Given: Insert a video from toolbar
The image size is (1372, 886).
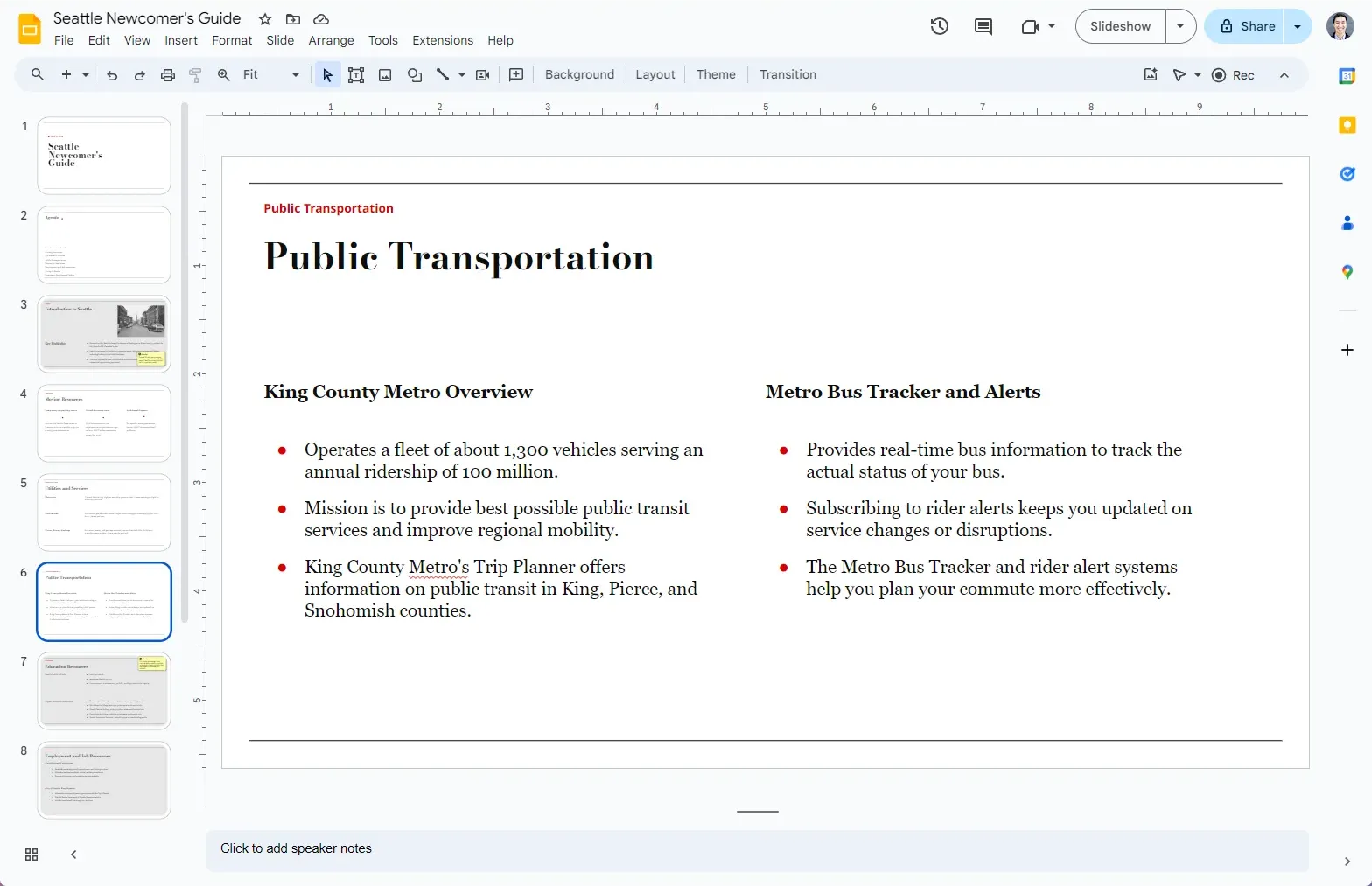Looking at the screenshot, I should click(482, 74).
